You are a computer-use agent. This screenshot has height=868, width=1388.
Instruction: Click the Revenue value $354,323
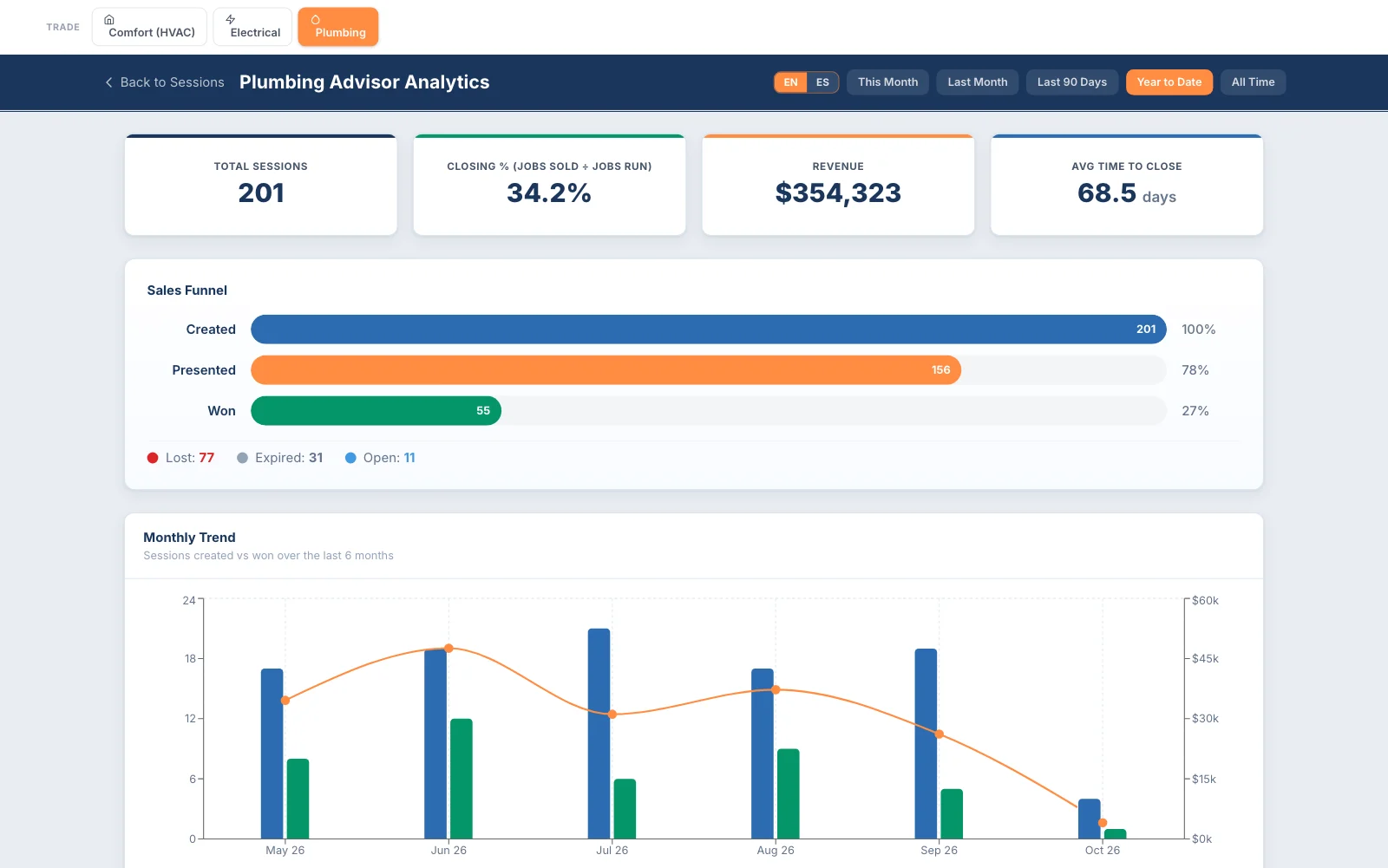[838, 193]
